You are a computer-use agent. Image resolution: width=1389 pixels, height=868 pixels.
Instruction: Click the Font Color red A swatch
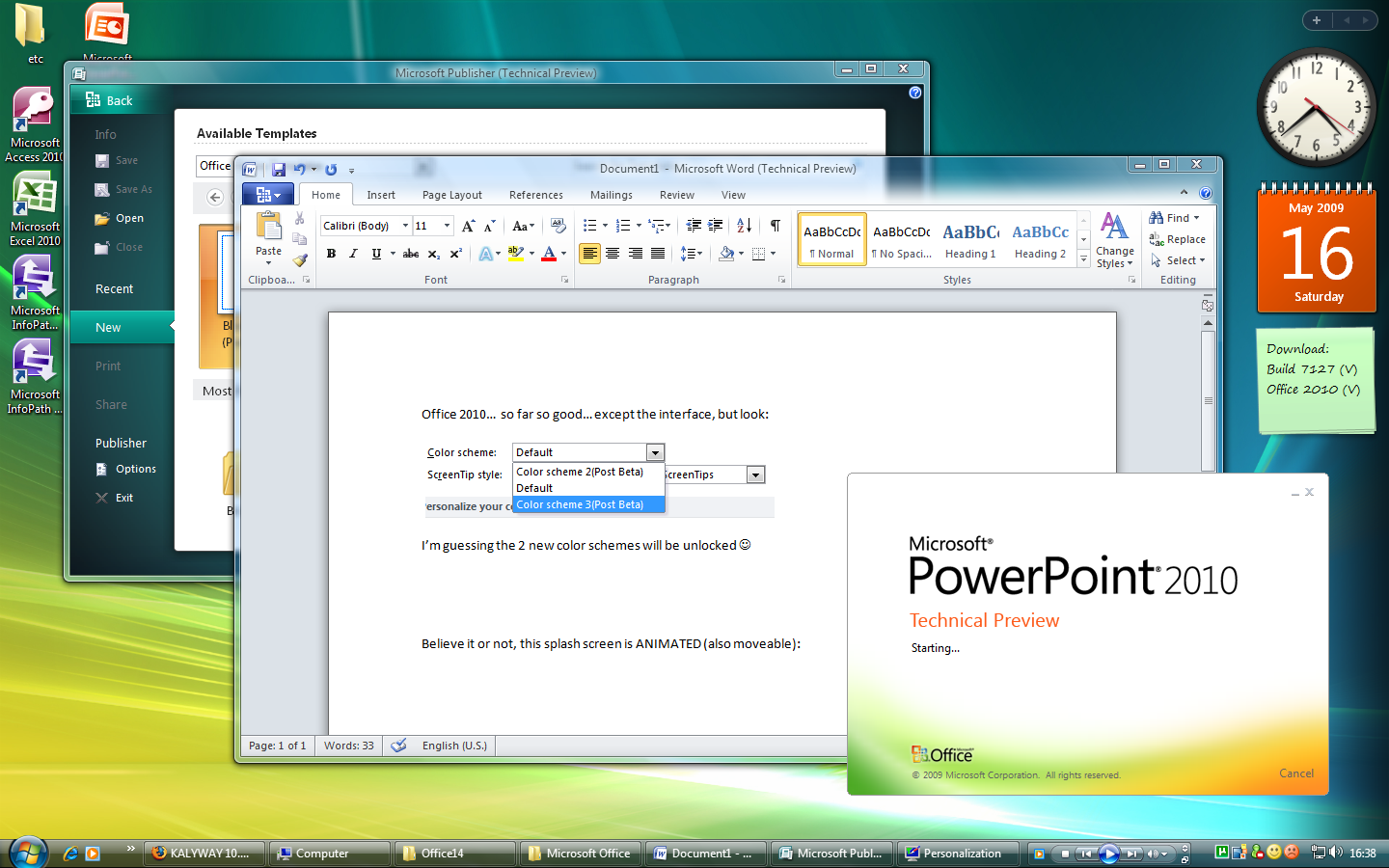(549, 254)
